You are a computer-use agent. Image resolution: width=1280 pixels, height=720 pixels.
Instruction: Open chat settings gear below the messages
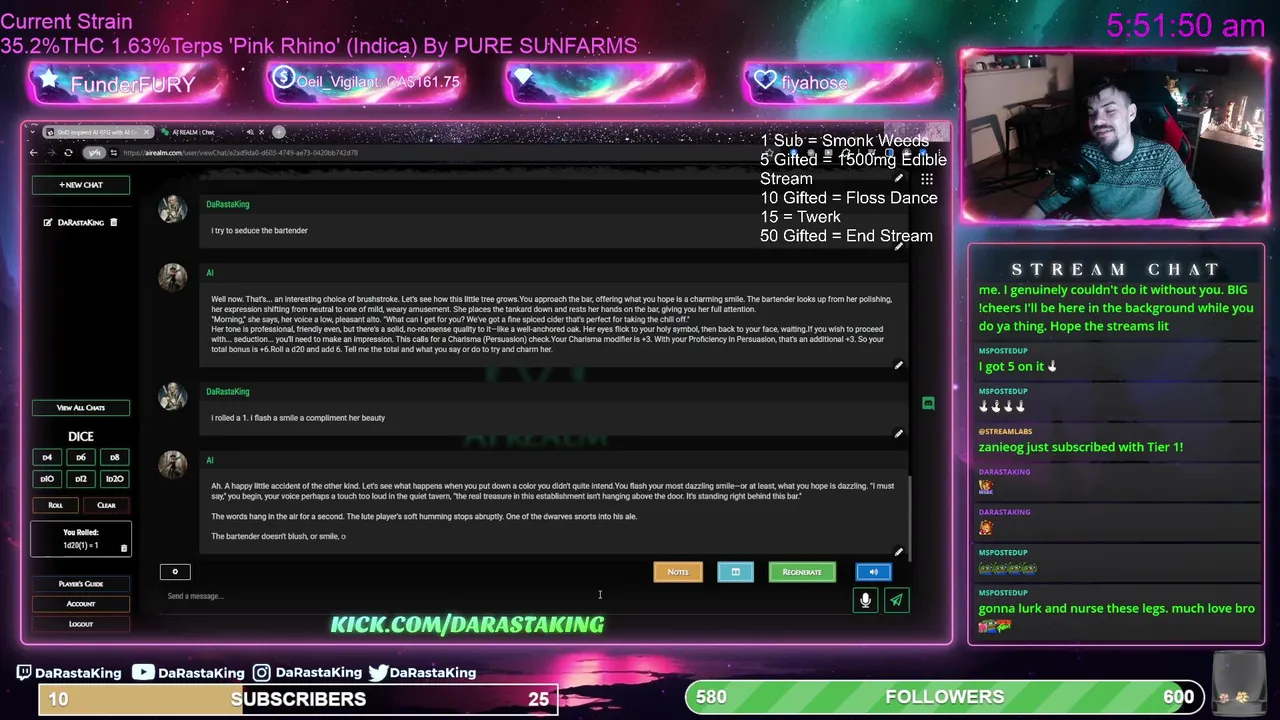(x=175, y=572)
